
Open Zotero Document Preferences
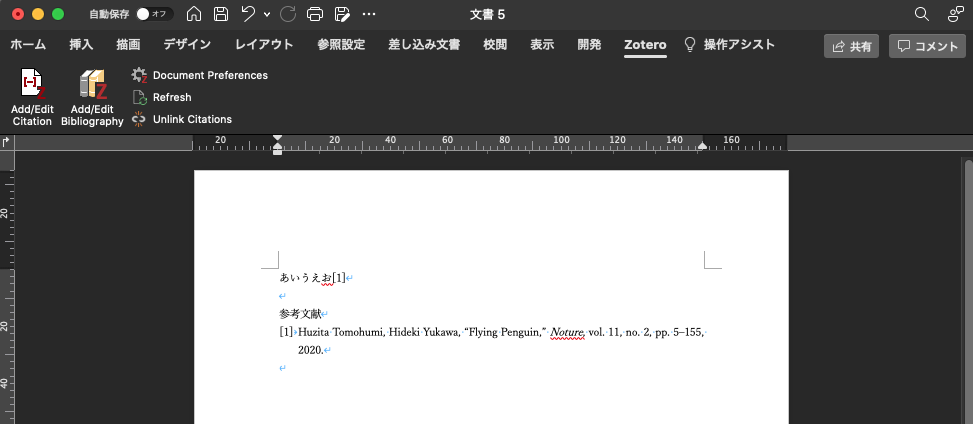[209, 75]
